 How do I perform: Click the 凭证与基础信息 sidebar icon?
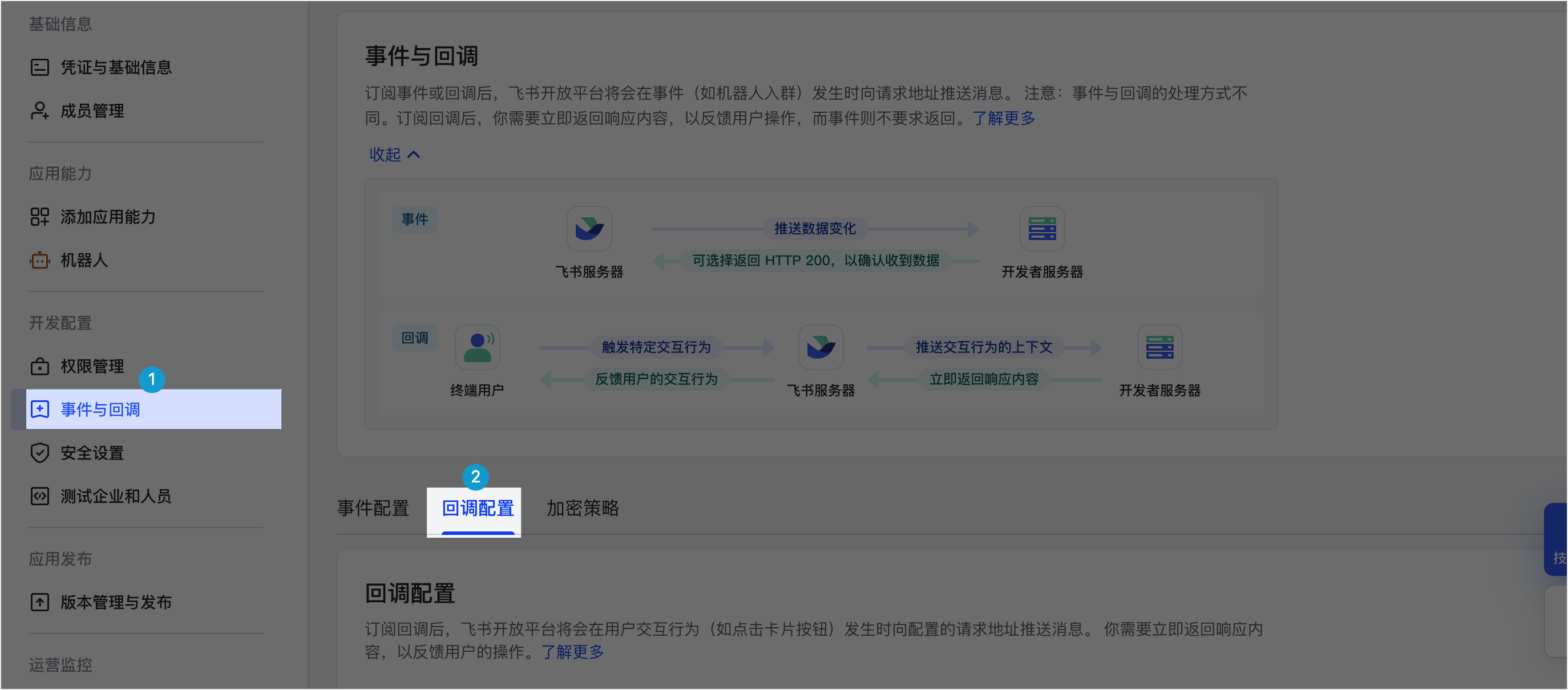click(39, 67)
